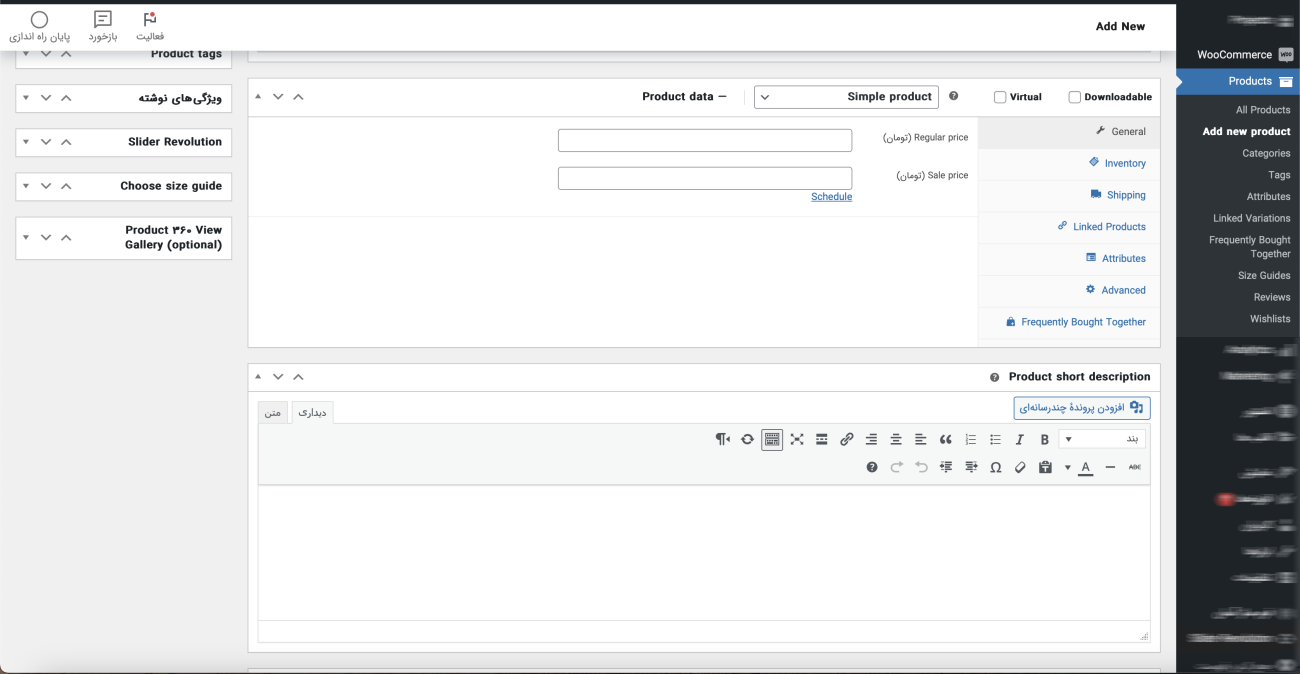Check the Downloadable product checkbox
The width and height of the screenshot is (1300, 674).
coord(1075,97)
